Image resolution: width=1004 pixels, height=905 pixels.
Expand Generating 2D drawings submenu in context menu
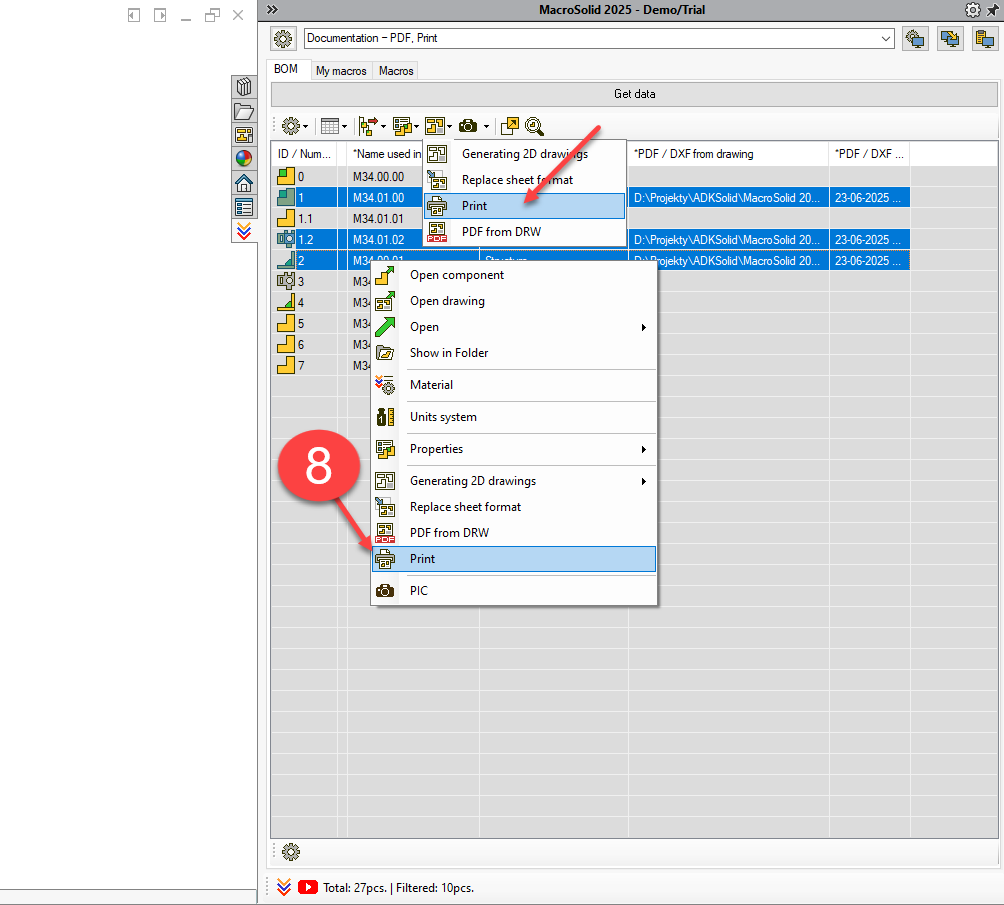(x=644, y=482)
